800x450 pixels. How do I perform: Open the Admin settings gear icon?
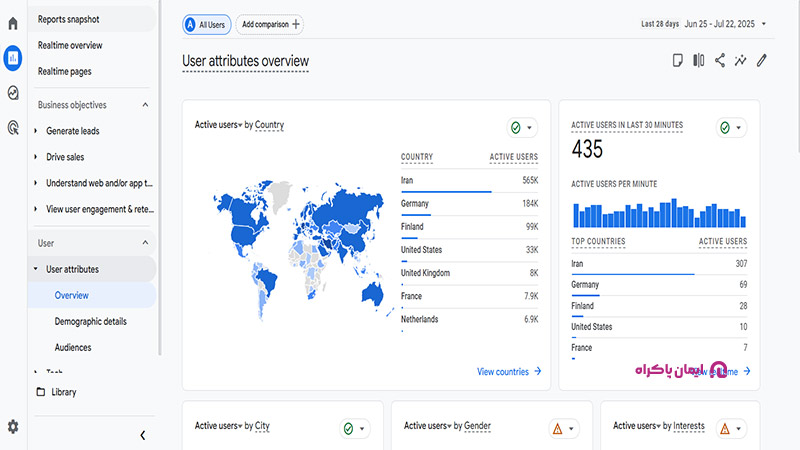(13, 427)
